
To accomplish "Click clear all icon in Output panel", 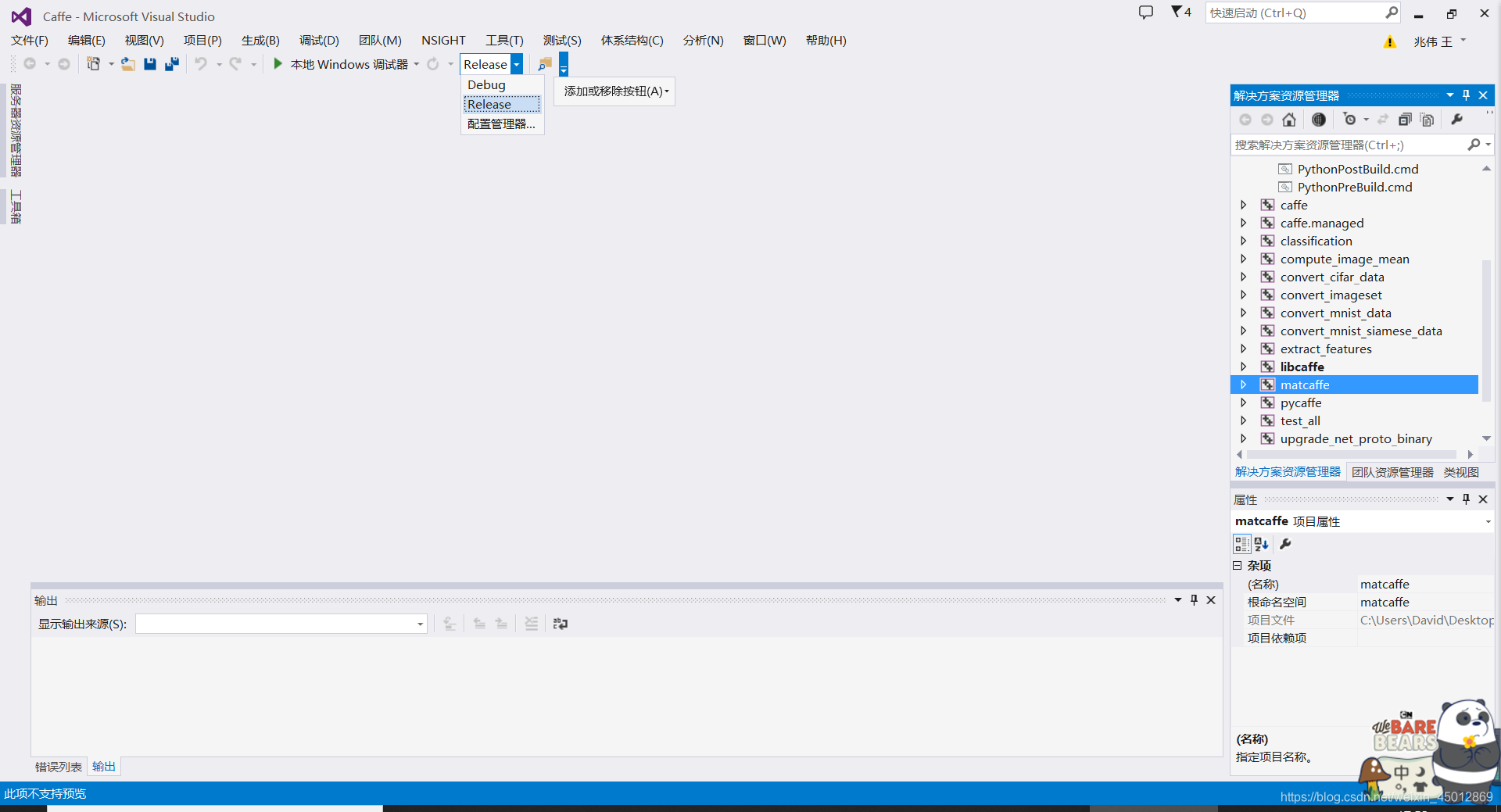I will click(532, 624).
